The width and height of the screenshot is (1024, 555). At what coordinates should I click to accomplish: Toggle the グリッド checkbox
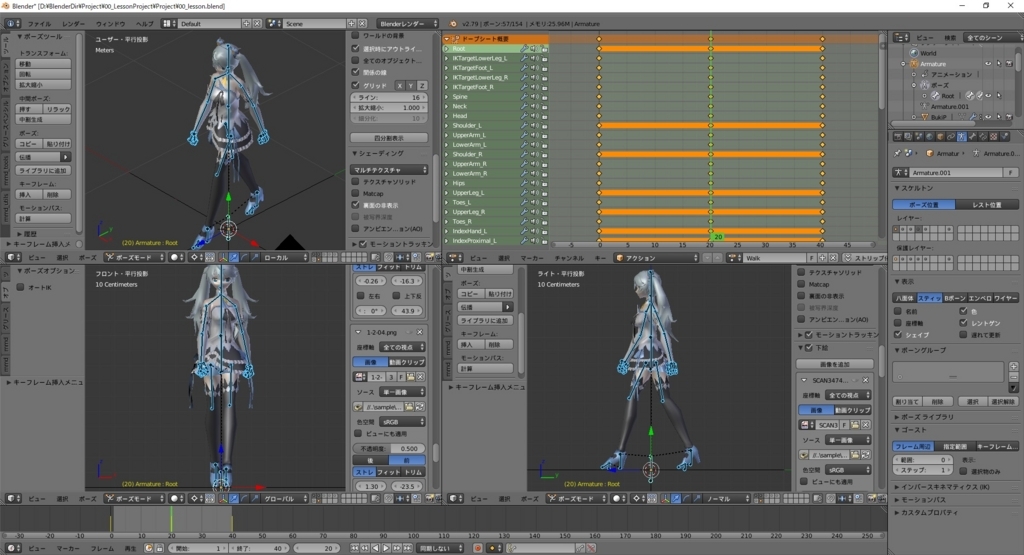pyautogui.click(x=356, y=85)
